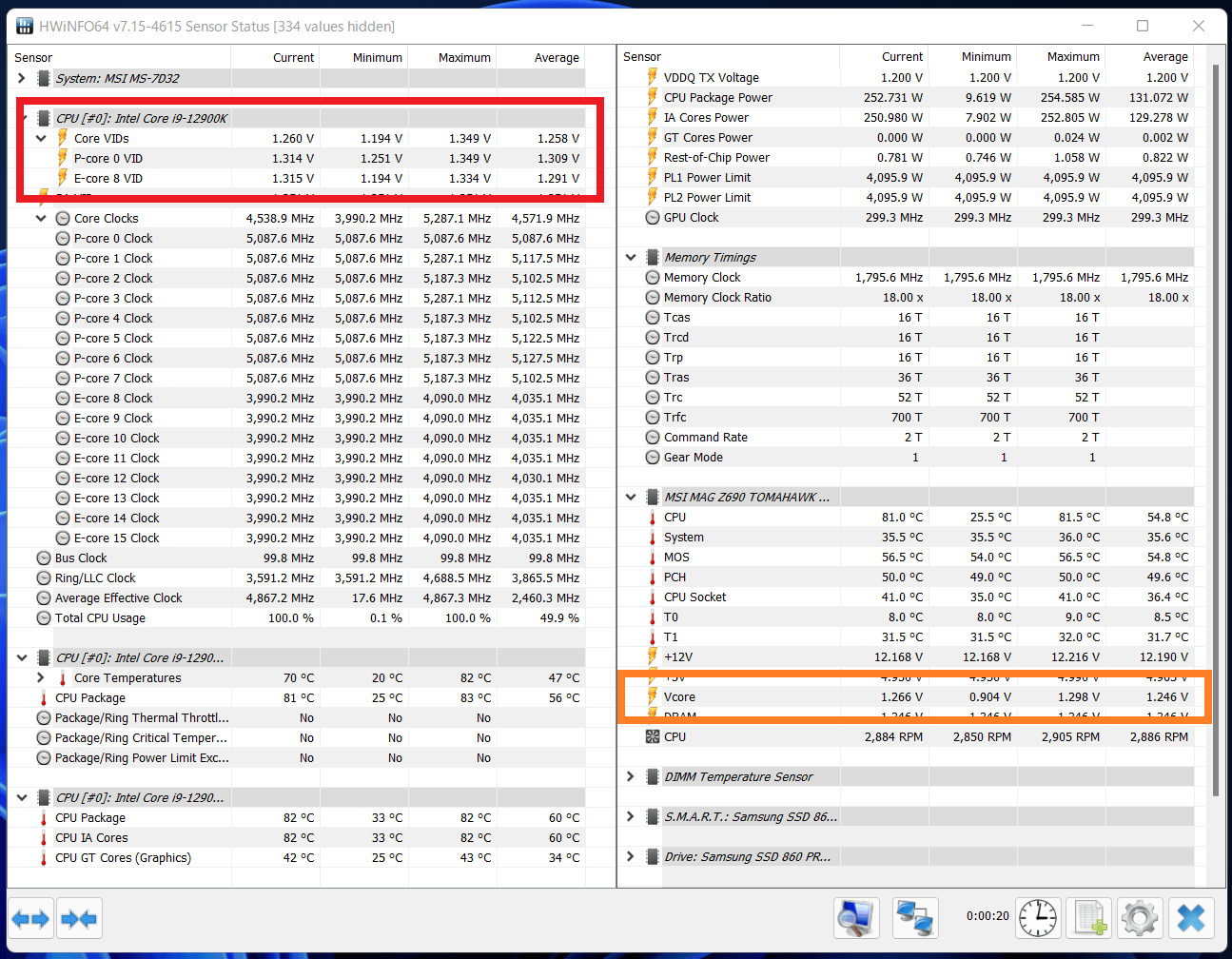The width and height of the screenshot is (1232, 959).
Task: Click the expand-layout arrows button
Action: pos(30,919)
